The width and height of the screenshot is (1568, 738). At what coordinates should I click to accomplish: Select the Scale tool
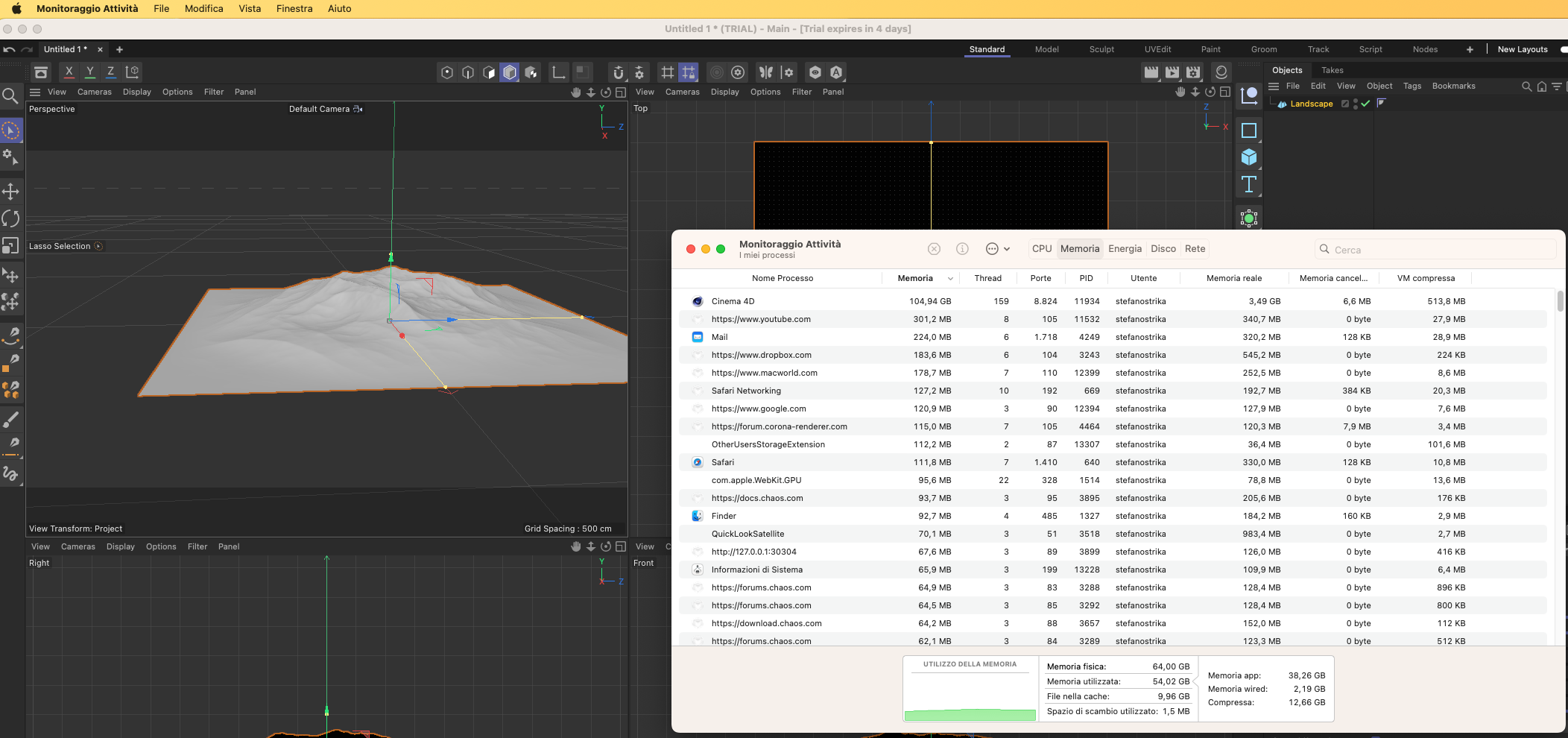point(10,246)
